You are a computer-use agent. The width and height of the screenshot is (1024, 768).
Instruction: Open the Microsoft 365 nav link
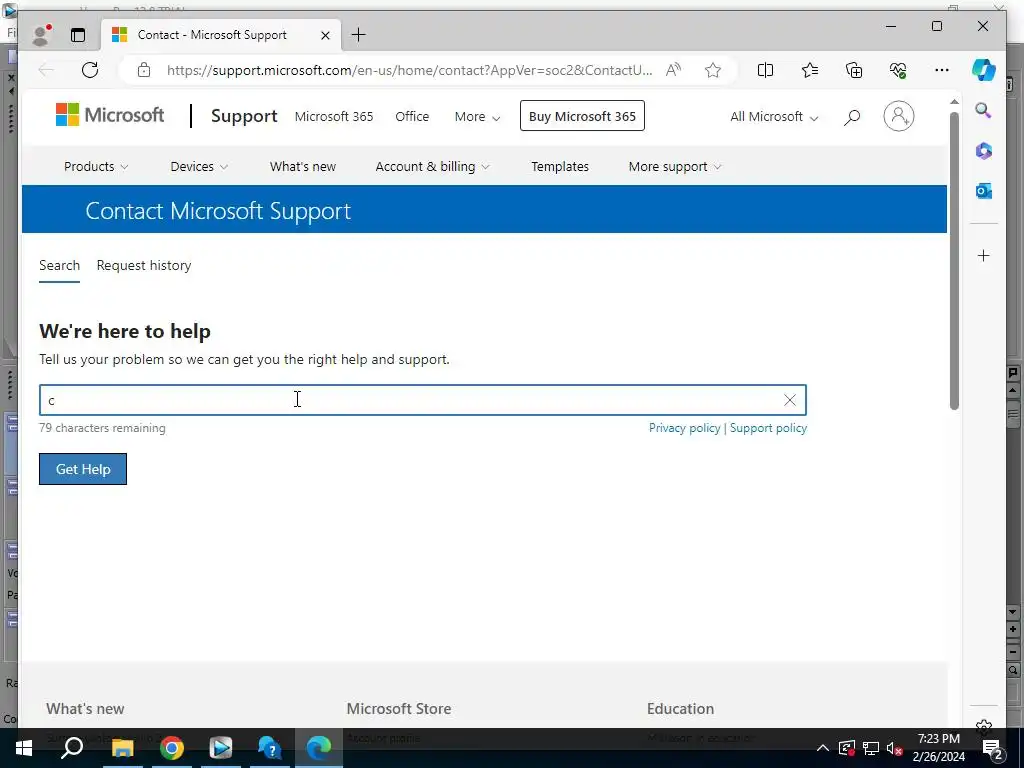(334, 116)
